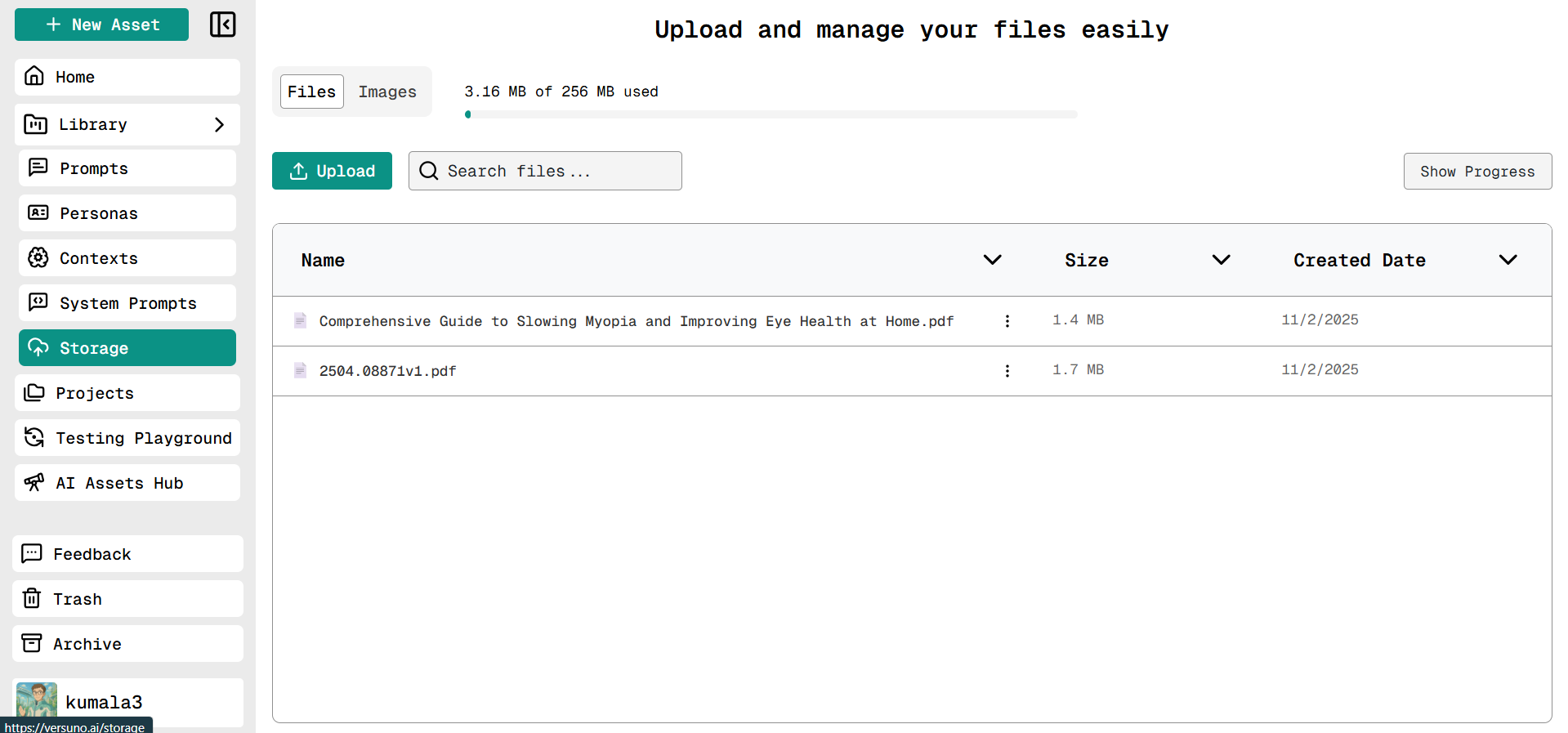This screenshot has height=733, width=1568.
Task: Click the 11/2/2025 date for Comprehensive Guide
Action: tap(1320, 320)
